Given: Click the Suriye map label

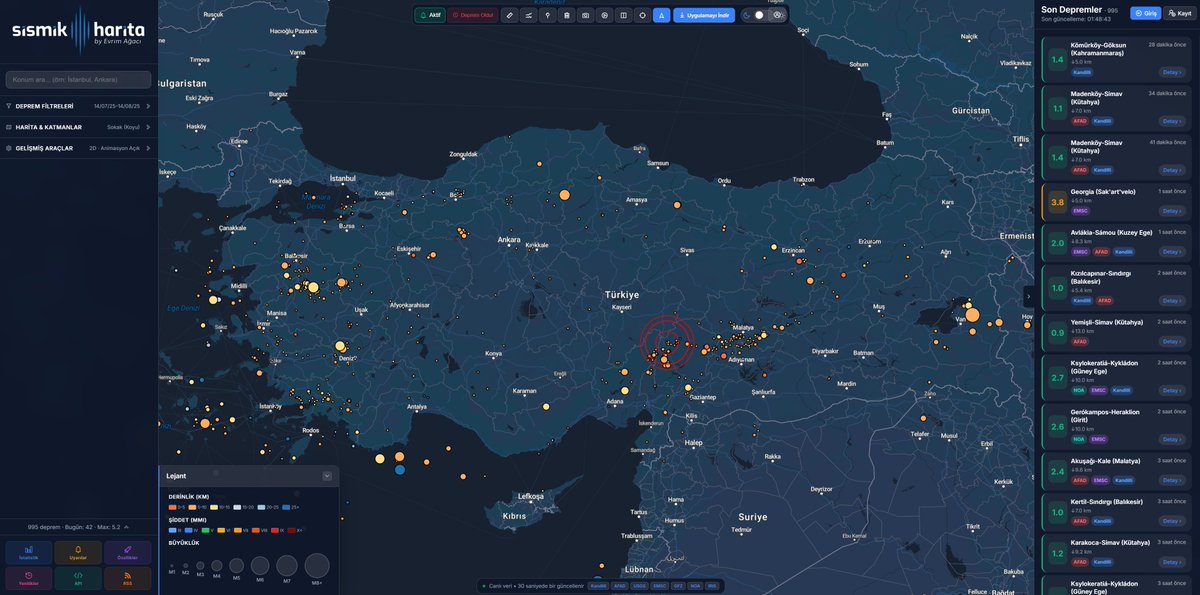Looking at the screenshot, I should point(752,517).
